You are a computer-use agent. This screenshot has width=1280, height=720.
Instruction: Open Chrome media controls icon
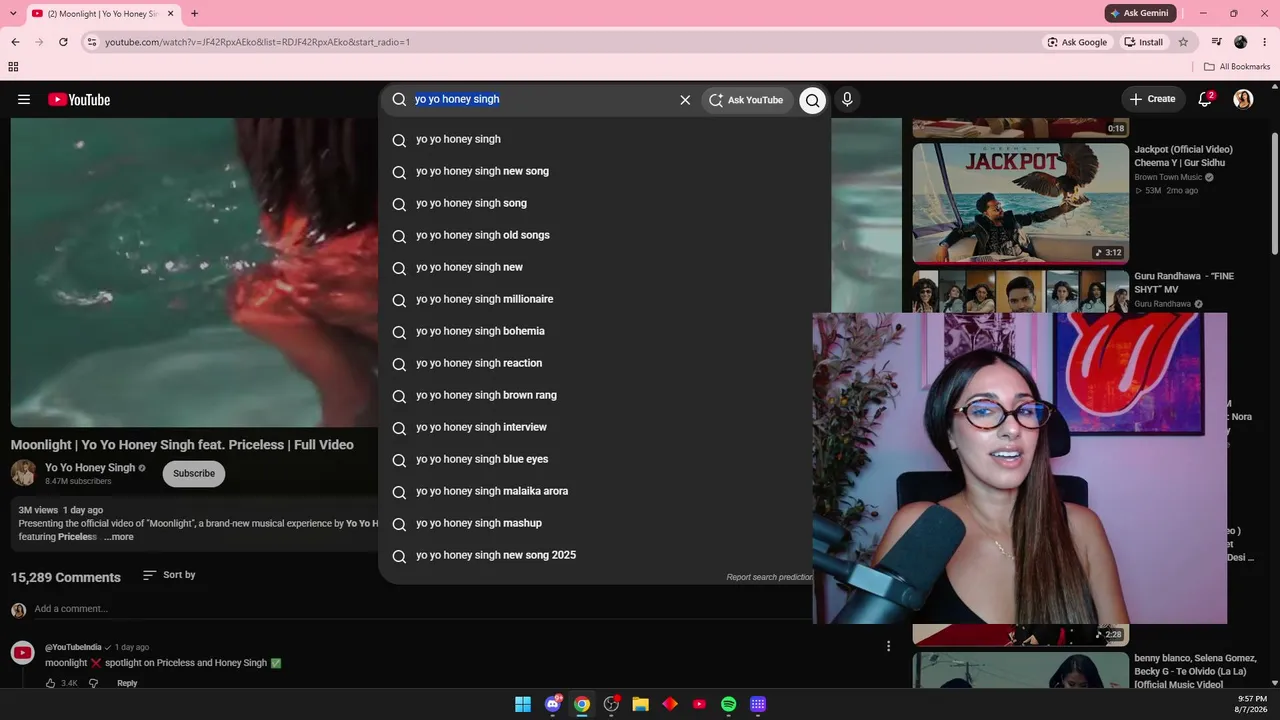point(1216,42)
